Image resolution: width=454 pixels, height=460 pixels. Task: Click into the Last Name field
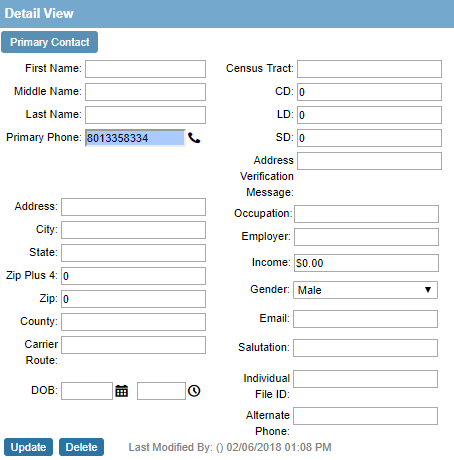(x=145, y=115)
